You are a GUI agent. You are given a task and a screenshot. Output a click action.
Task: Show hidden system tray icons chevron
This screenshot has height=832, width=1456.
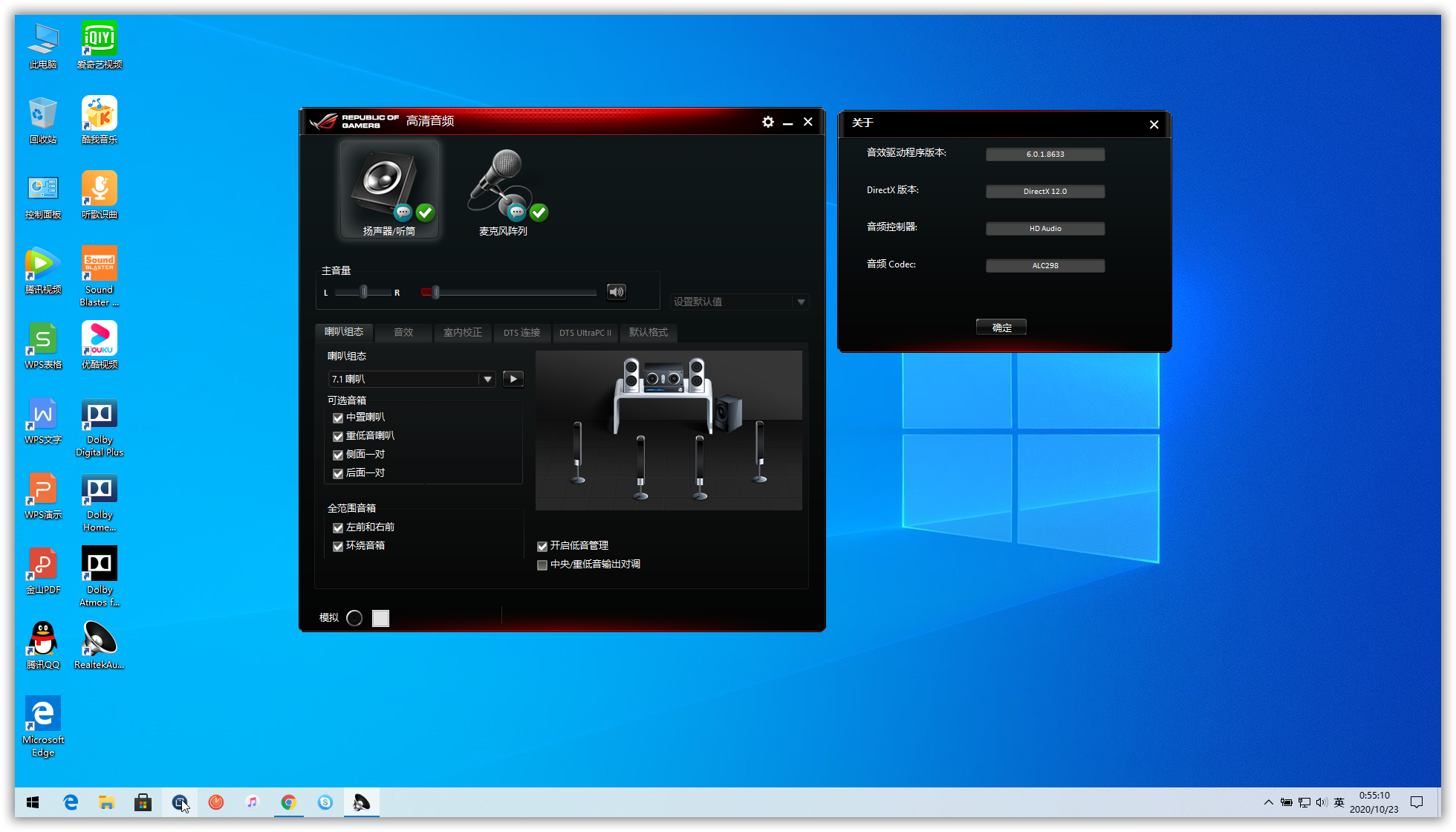coord(1268,802)
